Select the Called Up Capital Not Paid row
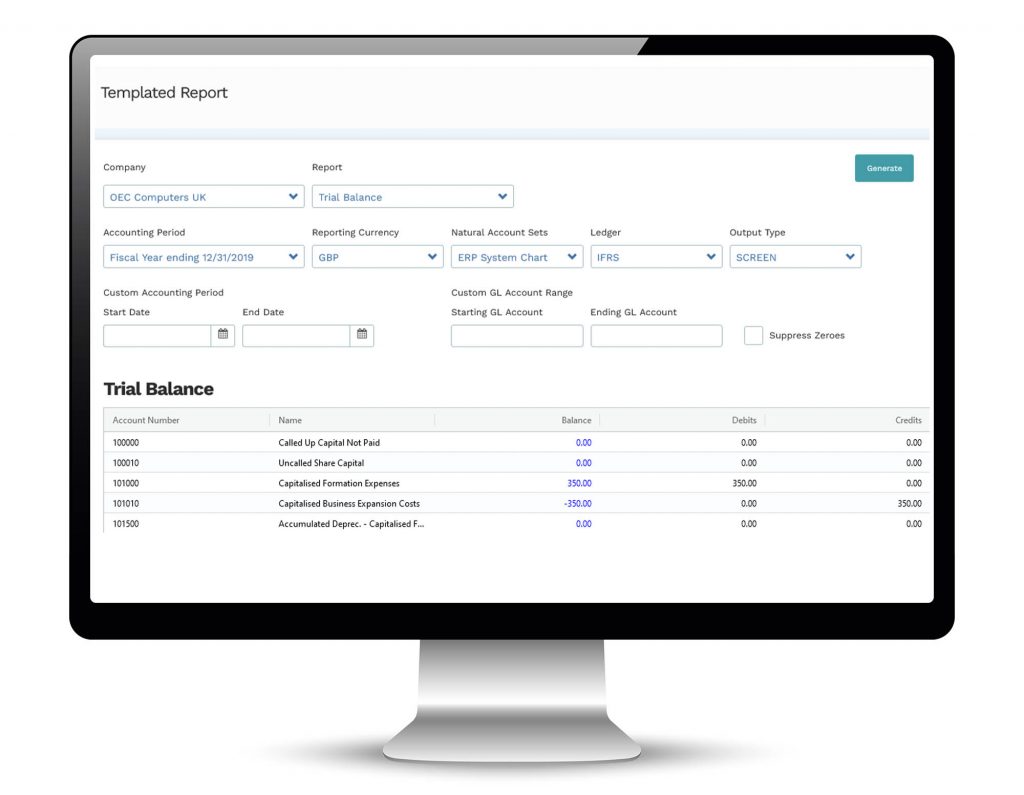 click(x=329, y=442)
